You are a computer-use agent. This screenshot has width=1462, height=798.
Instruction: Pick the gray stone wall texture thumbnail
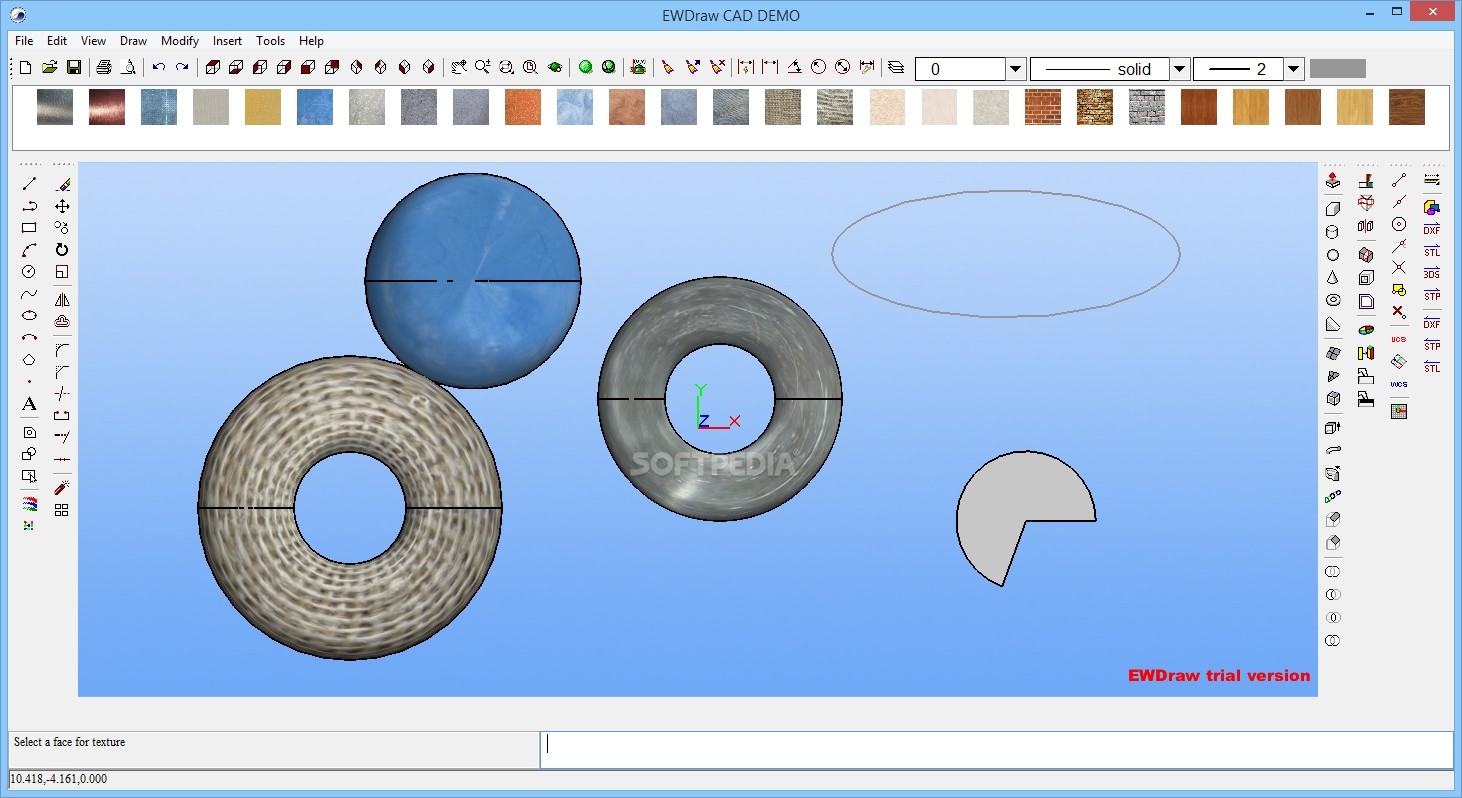1147,107
